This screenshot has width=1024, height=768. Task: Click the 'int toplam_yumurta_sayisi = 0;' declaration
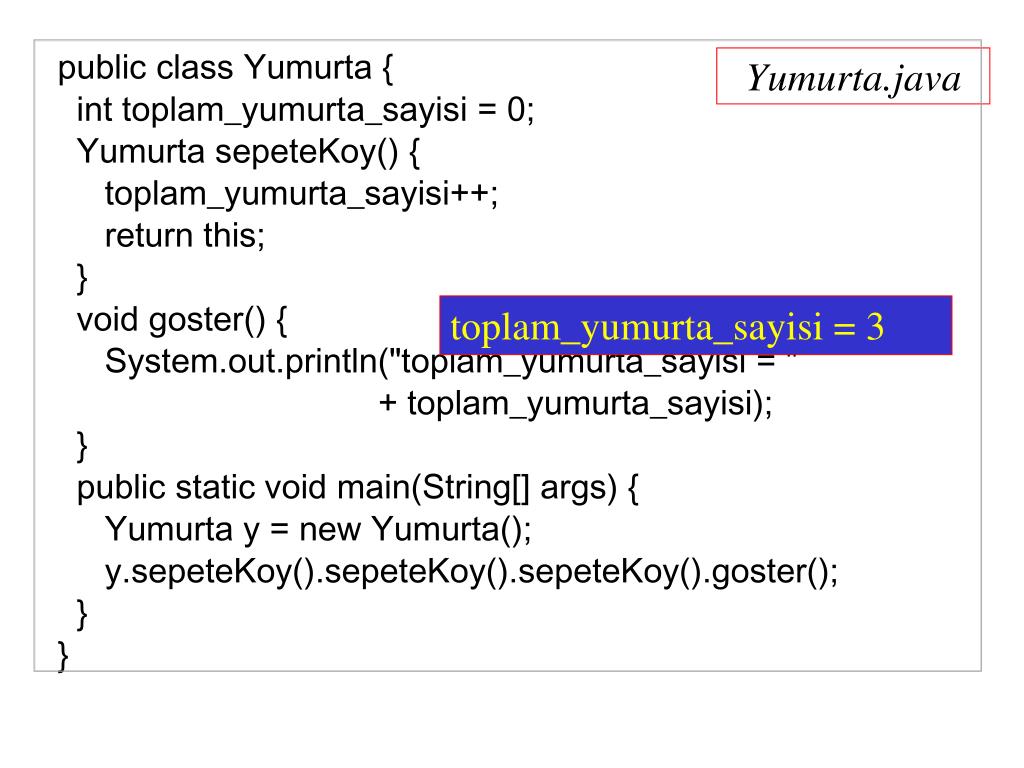305,110
